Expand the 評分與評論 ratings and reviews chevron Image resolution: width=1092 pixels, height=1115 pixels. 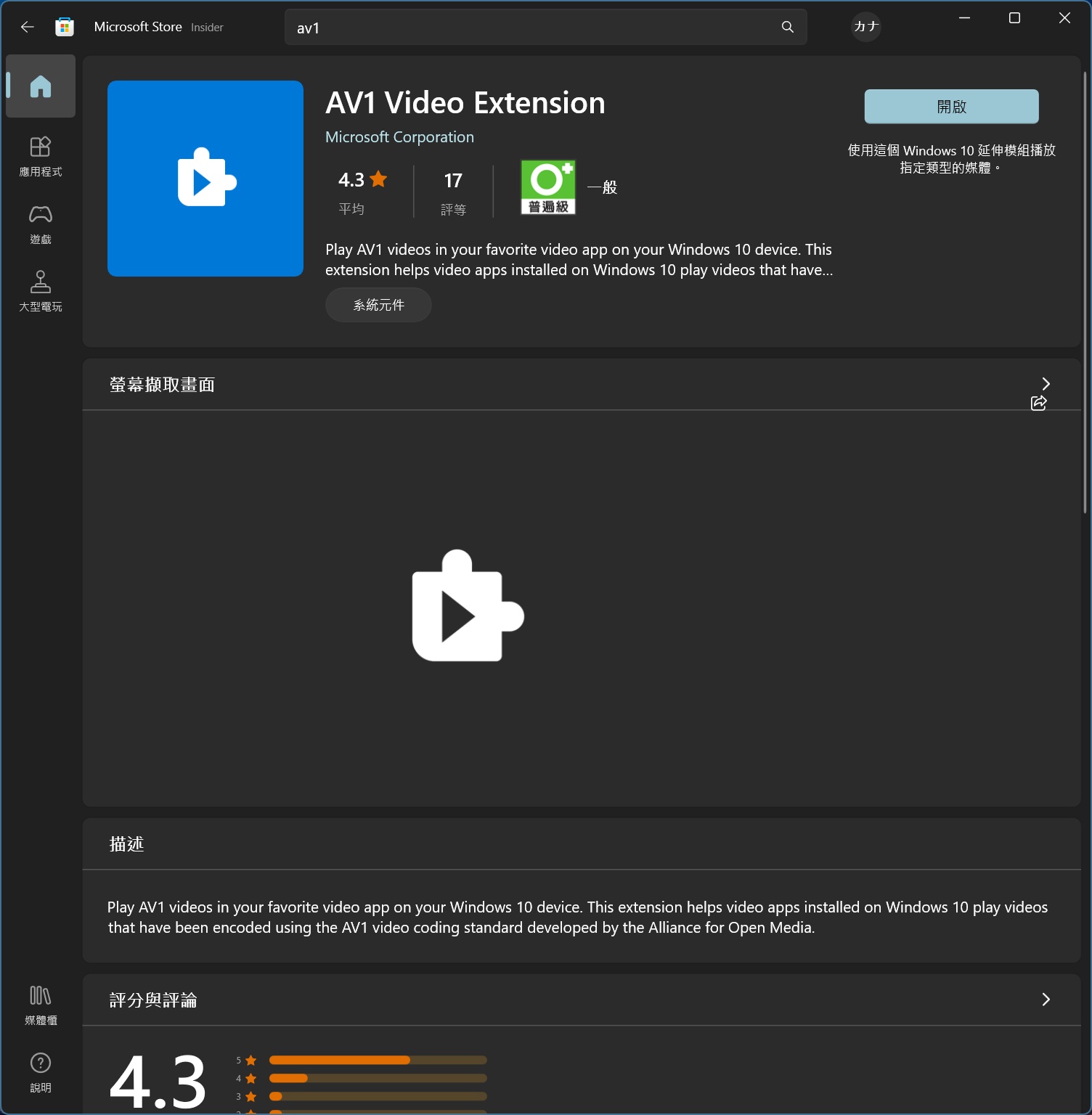(1046, 1000)
